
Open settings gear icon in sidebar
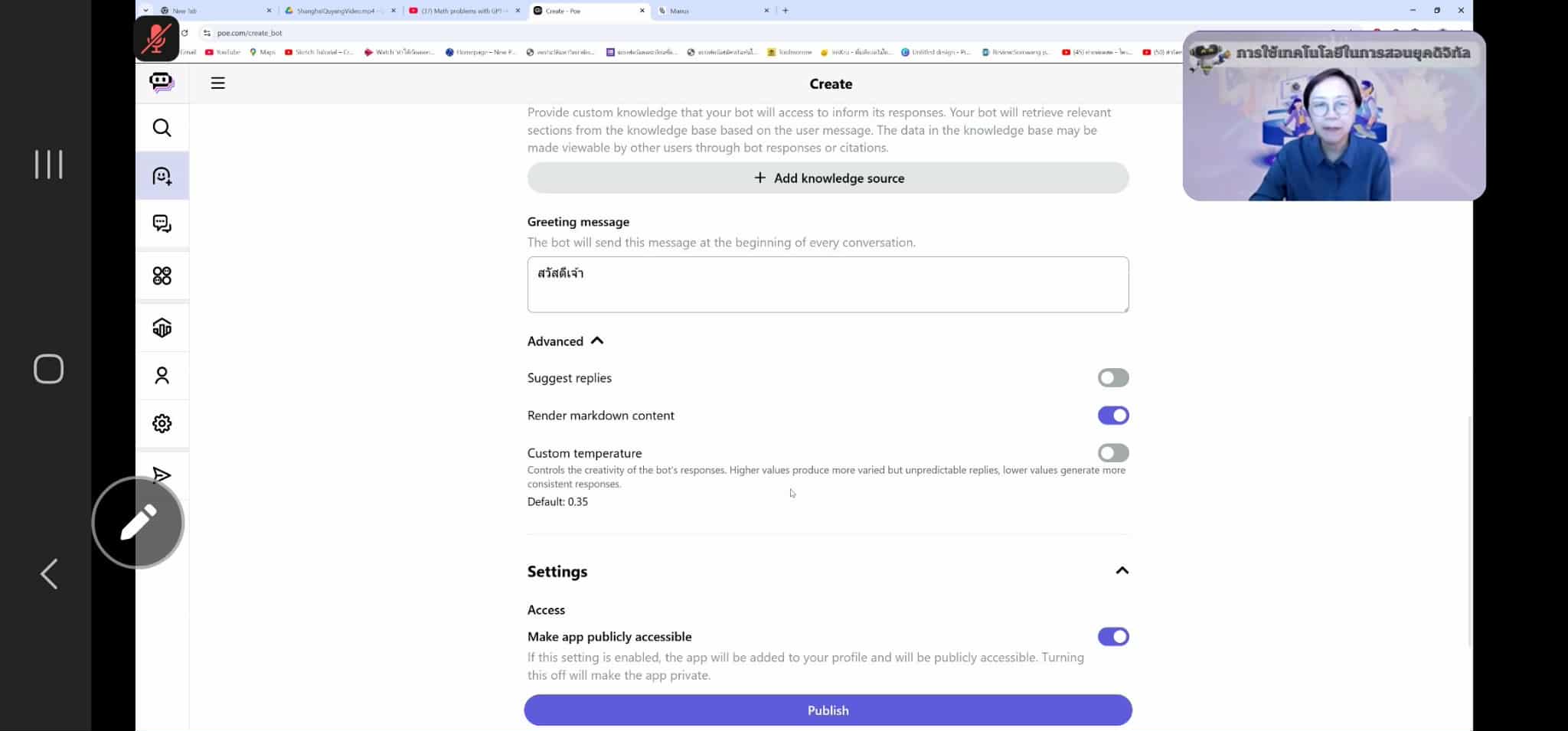pos(162,423)
